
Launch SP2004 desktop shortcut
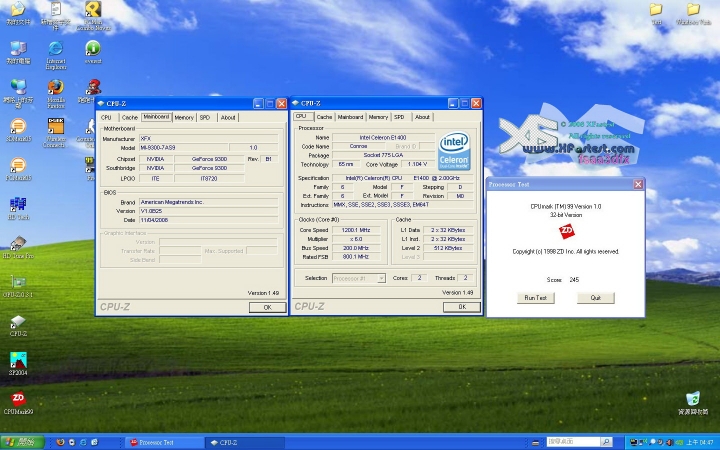tap(18, 364)
